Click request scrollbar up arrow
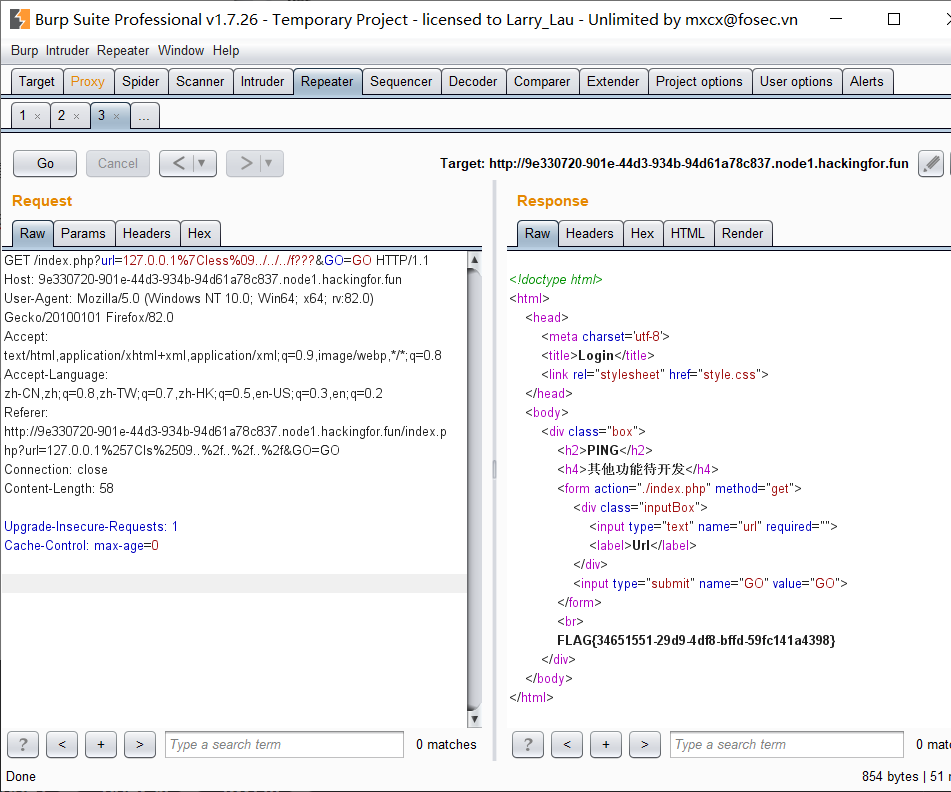Viewport: 951px width, 792px height. point(474,260)
